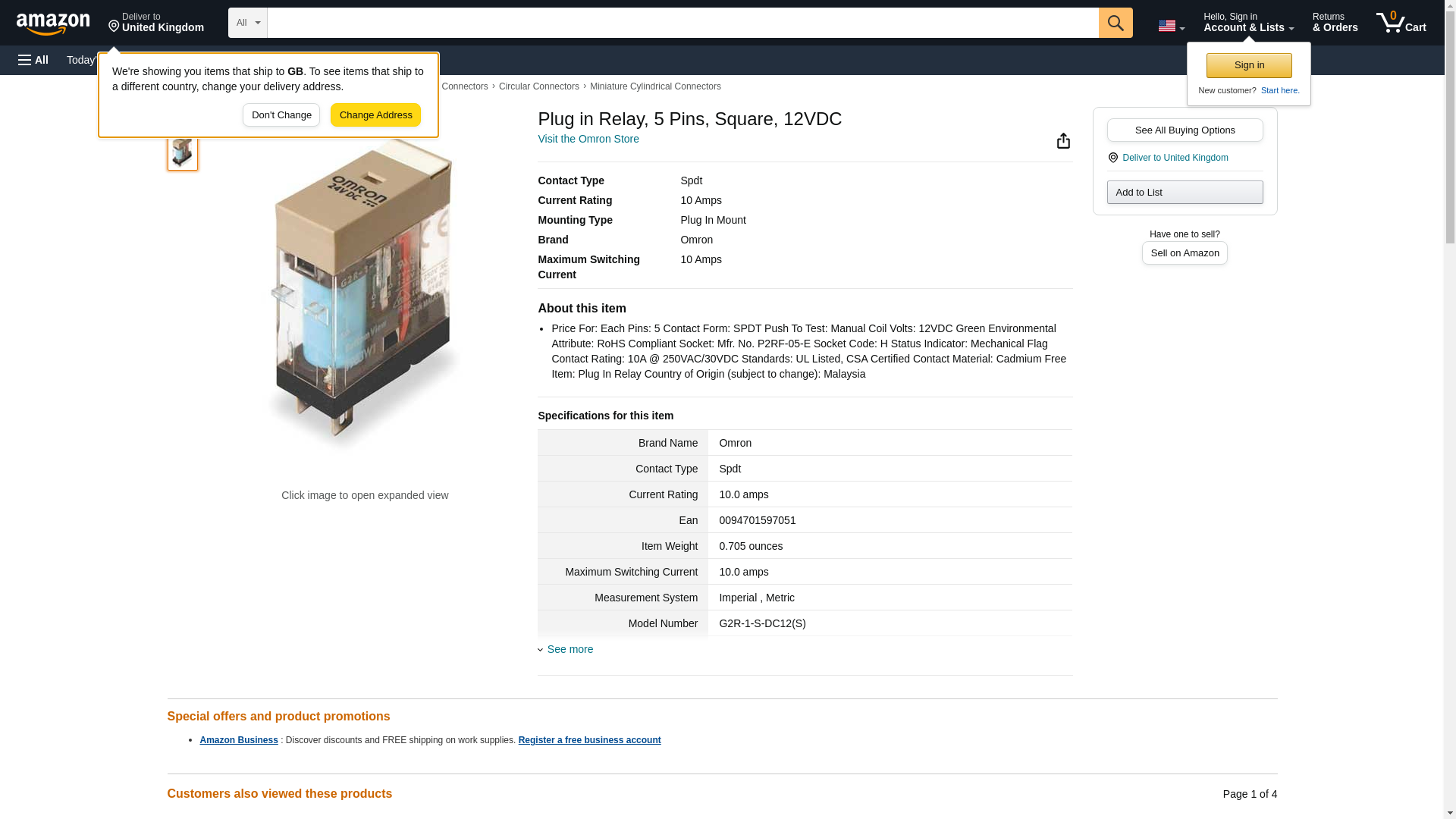Viewport: 1456px width, 819px height.
Task: Click the yellow Sign in button
Action: pyautogui.click(x=1248, y=65)
